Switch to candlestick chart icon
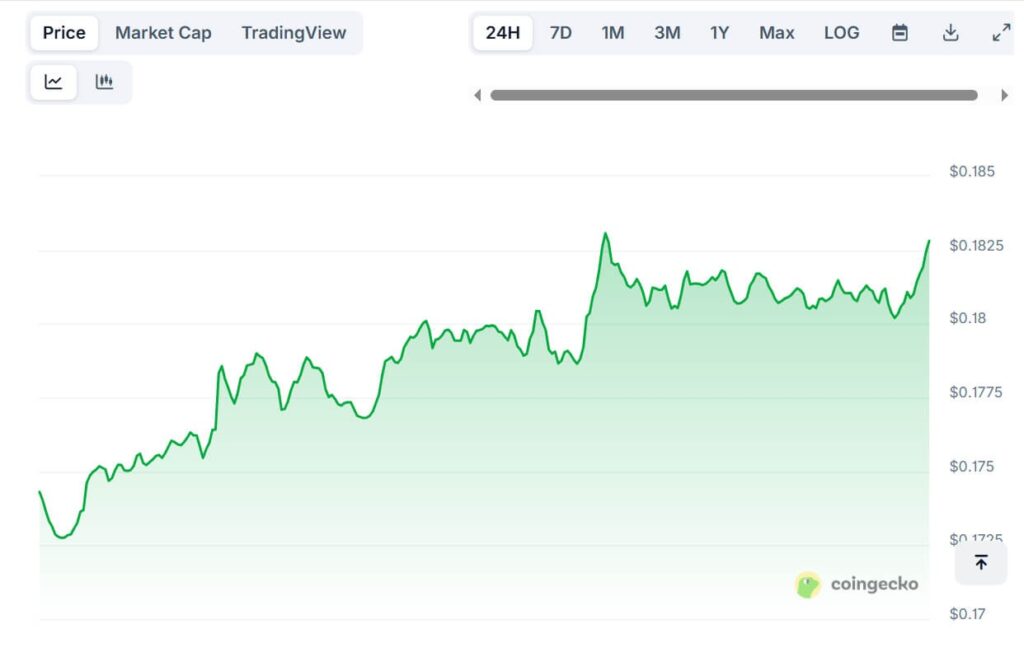The height and width of the screenshot is (671, 1024). 104,82
